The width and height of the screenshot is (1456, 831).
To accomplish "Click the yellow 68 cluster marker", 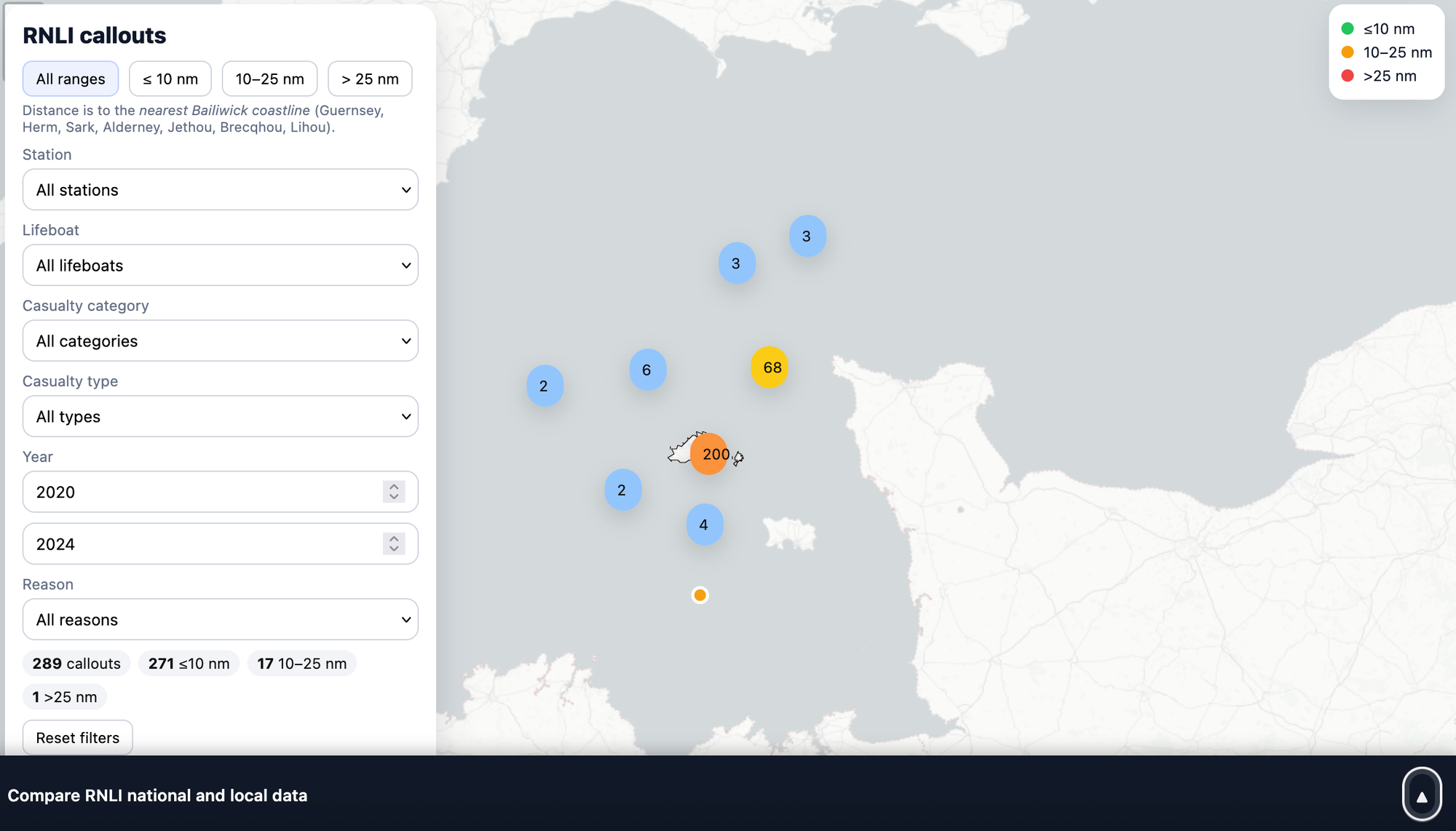I will pyautogui.click(x=769, y=367).
